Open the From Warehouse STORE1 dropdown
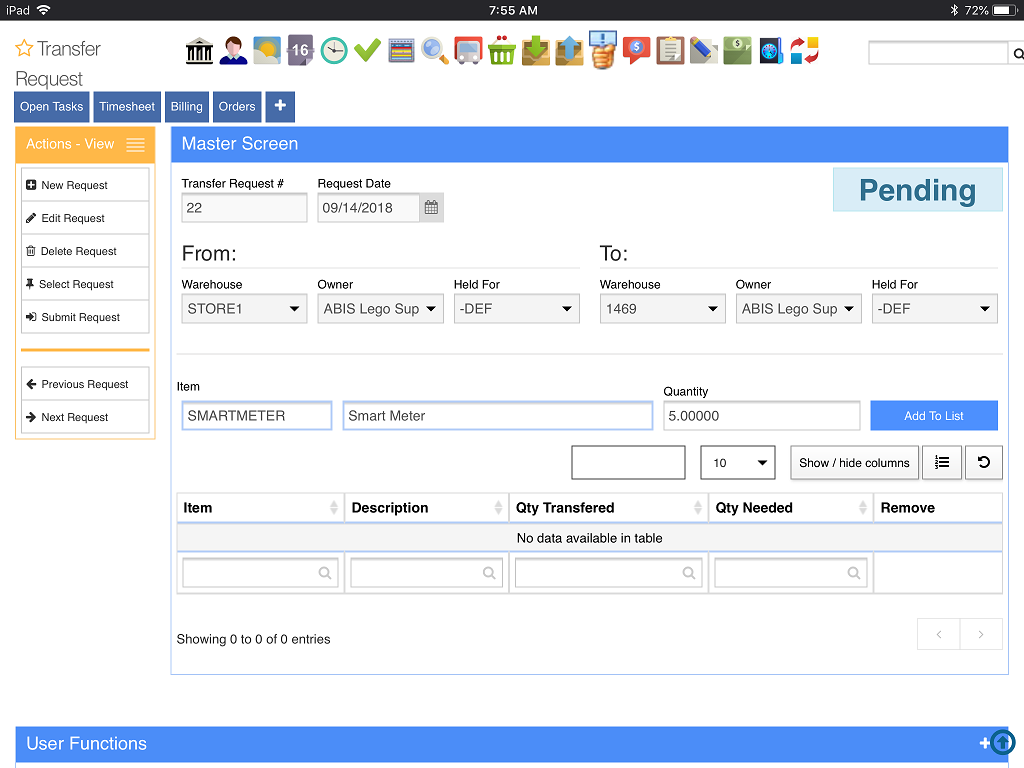This screenshot has width=1024, height=768. (244, 309)
